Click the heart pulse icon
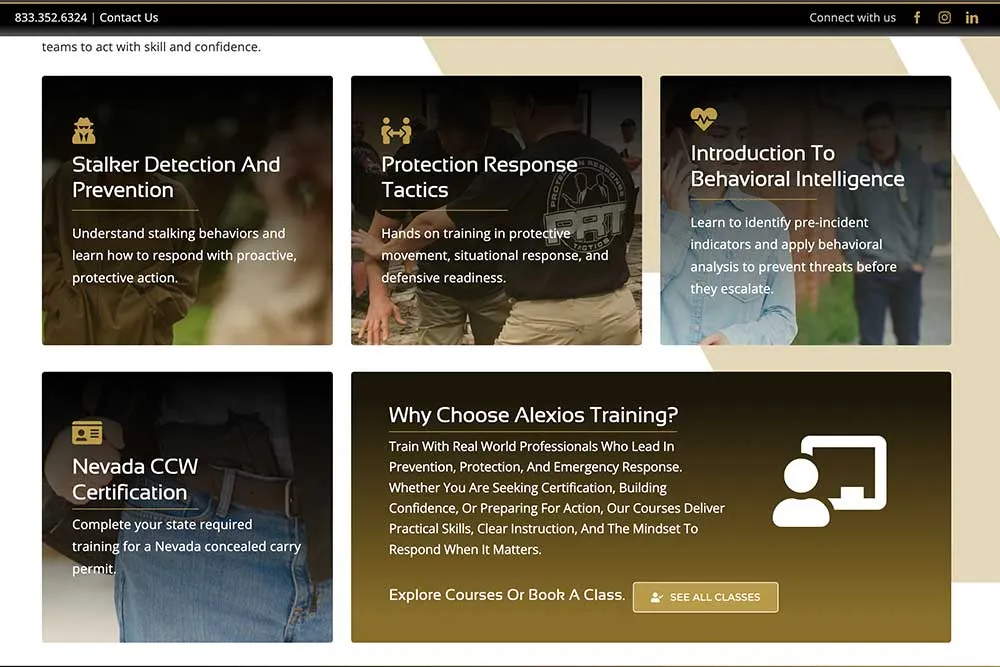 703,119
